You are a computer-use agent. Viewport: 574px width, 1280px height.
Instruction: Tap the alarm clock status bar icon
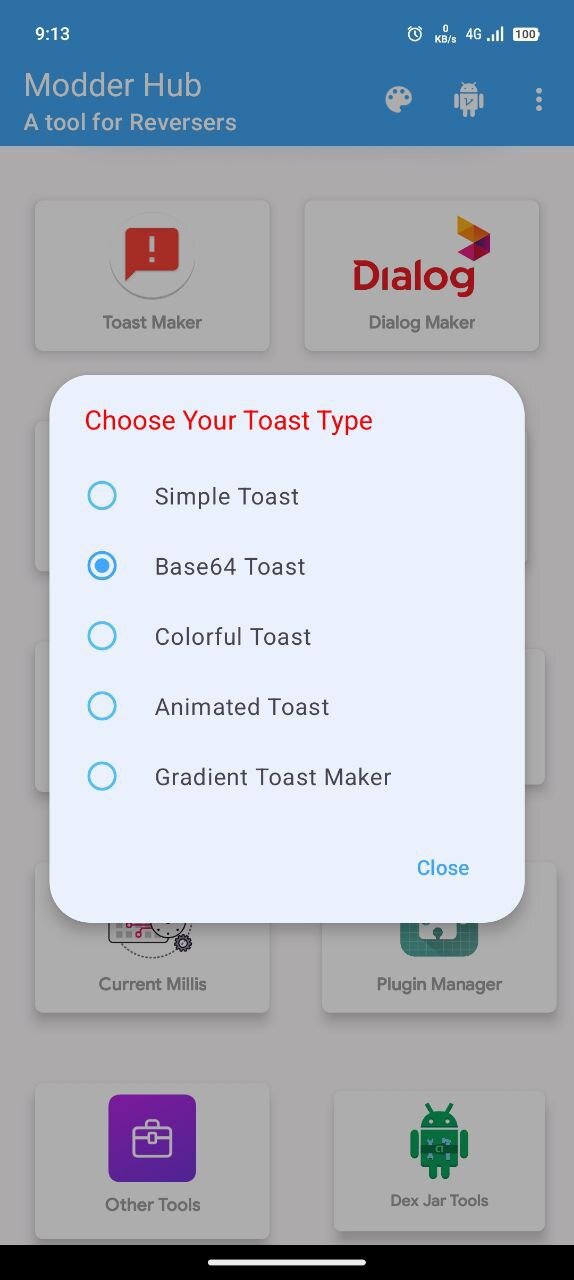tap(415, 34)
